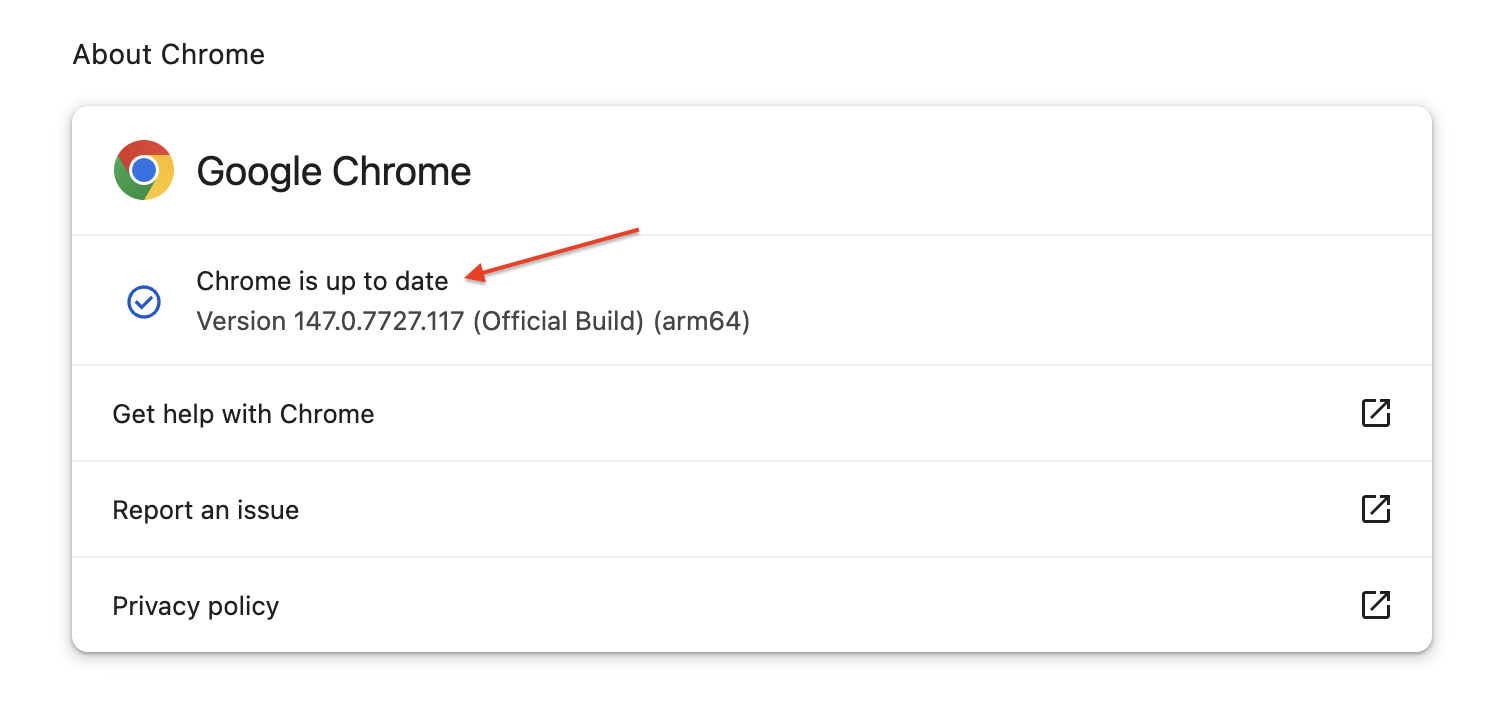Viewport: 1500px width, 718px height.
Task: Click the (arm64) architecture label
Action: coord(701,321)
